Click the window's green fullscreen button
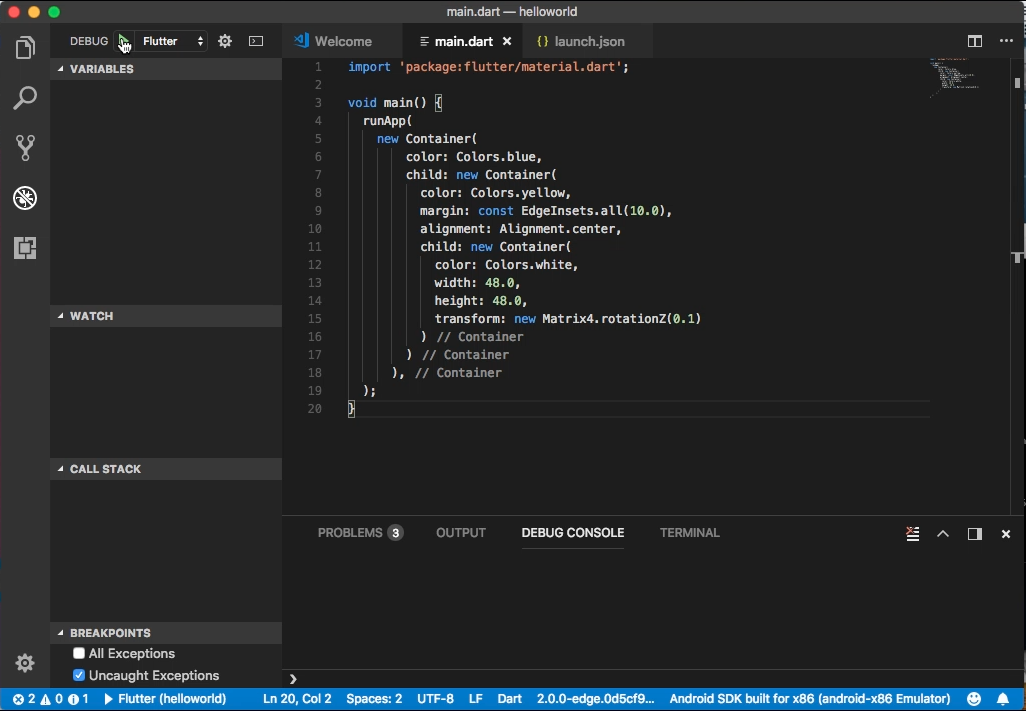 54,12
